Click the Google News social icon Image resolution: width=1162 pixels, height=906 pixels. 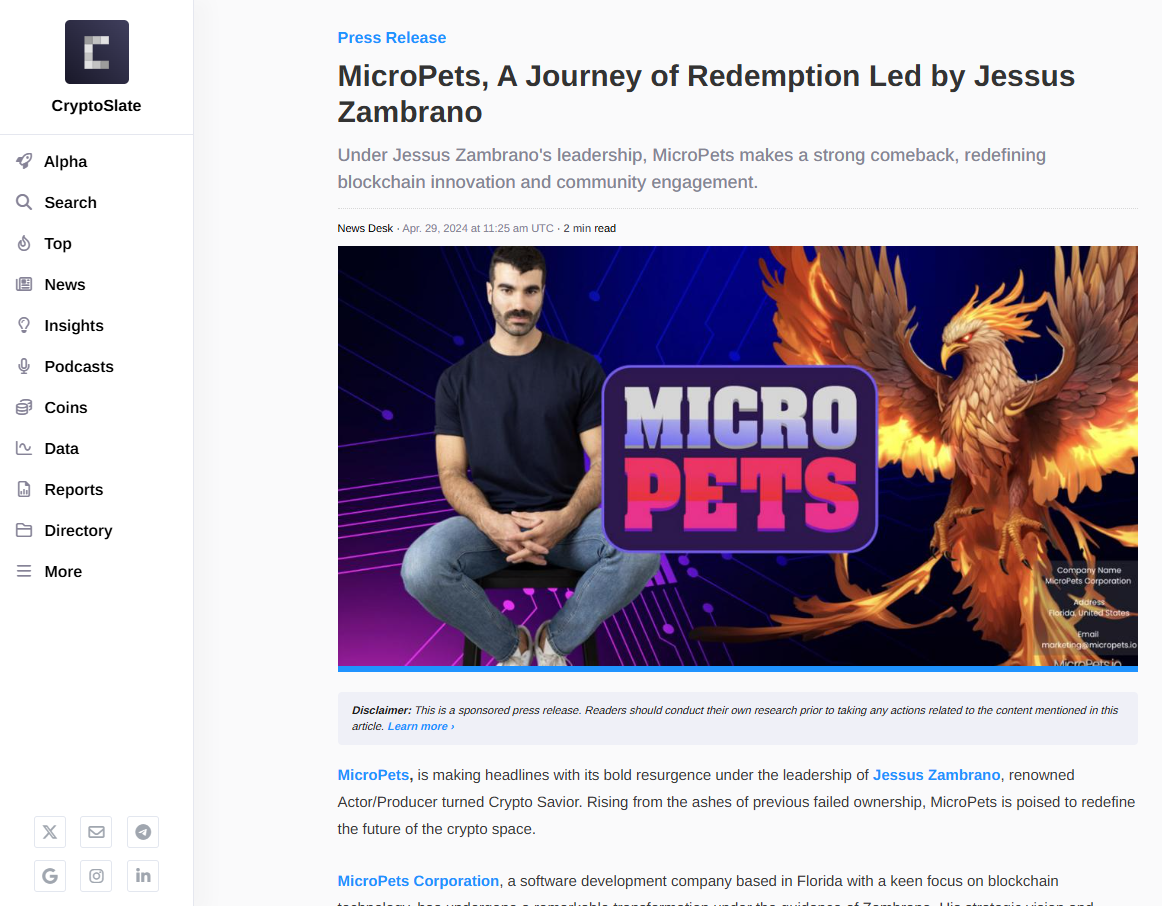click(50, 876)
